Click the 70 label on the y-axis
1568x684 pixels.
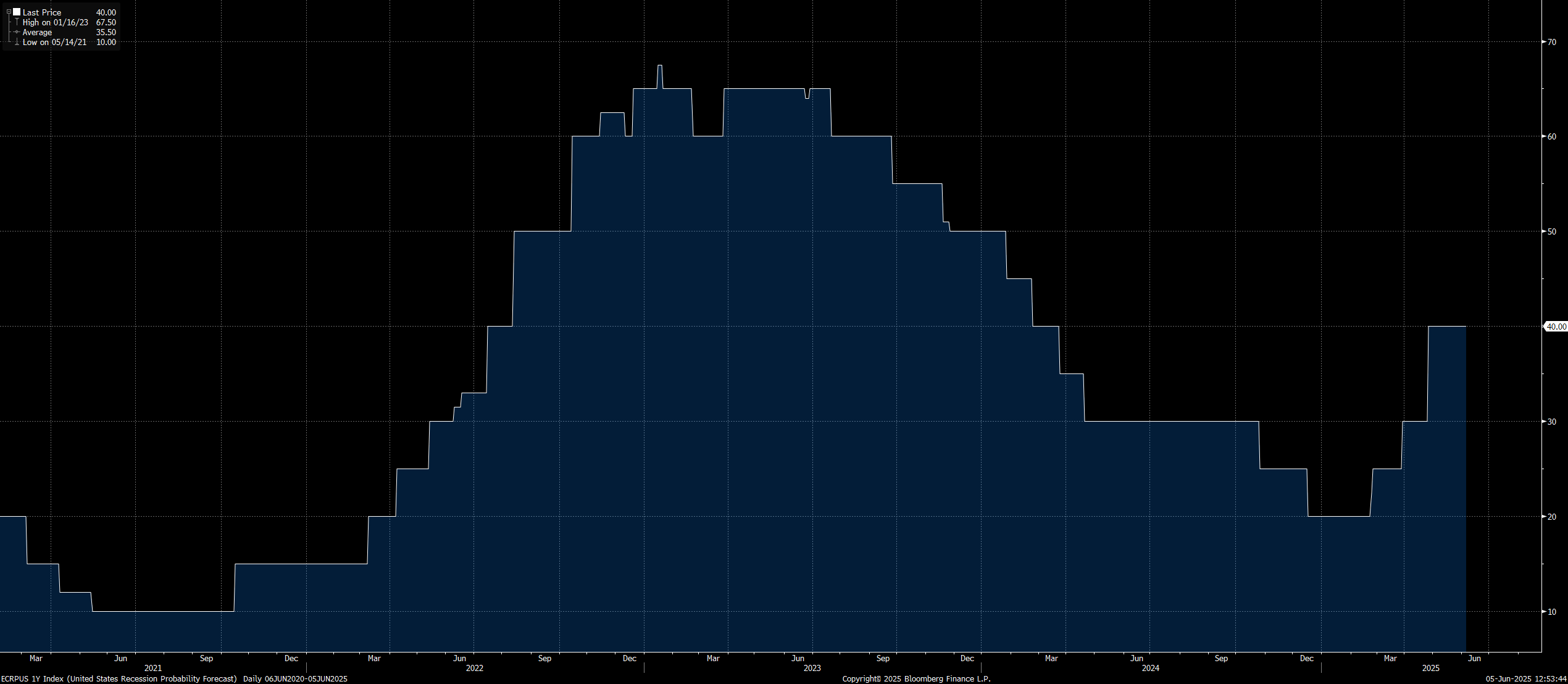click(1551, 42)
